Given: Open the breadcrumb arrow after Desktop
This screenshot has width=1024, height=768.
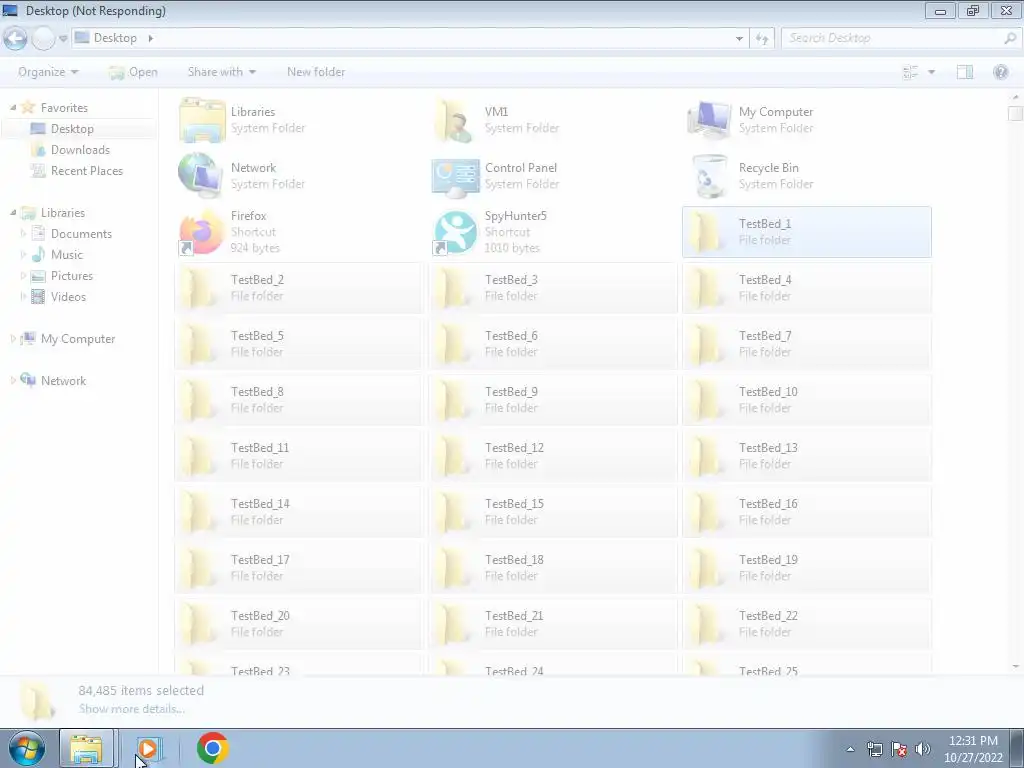Looking at the screenshot, I should (150, 38).
